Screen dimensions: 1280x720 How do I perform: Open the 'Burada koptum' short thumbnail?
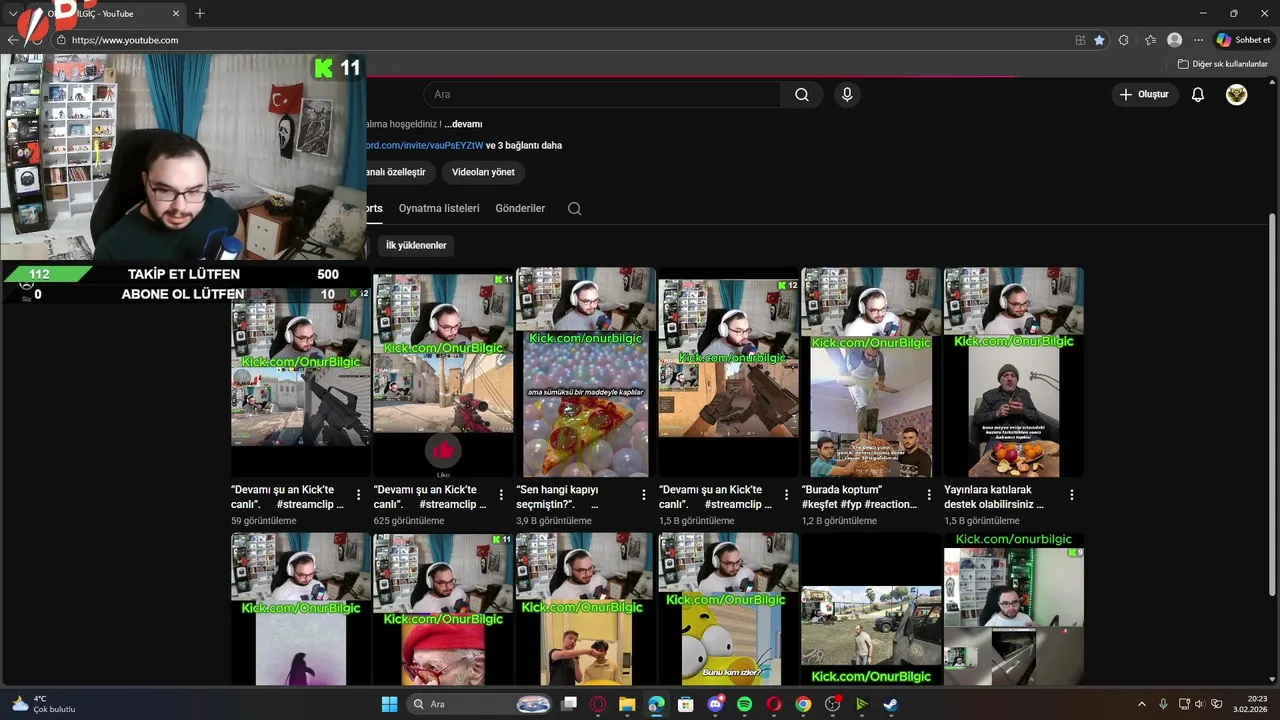(871, 372)
